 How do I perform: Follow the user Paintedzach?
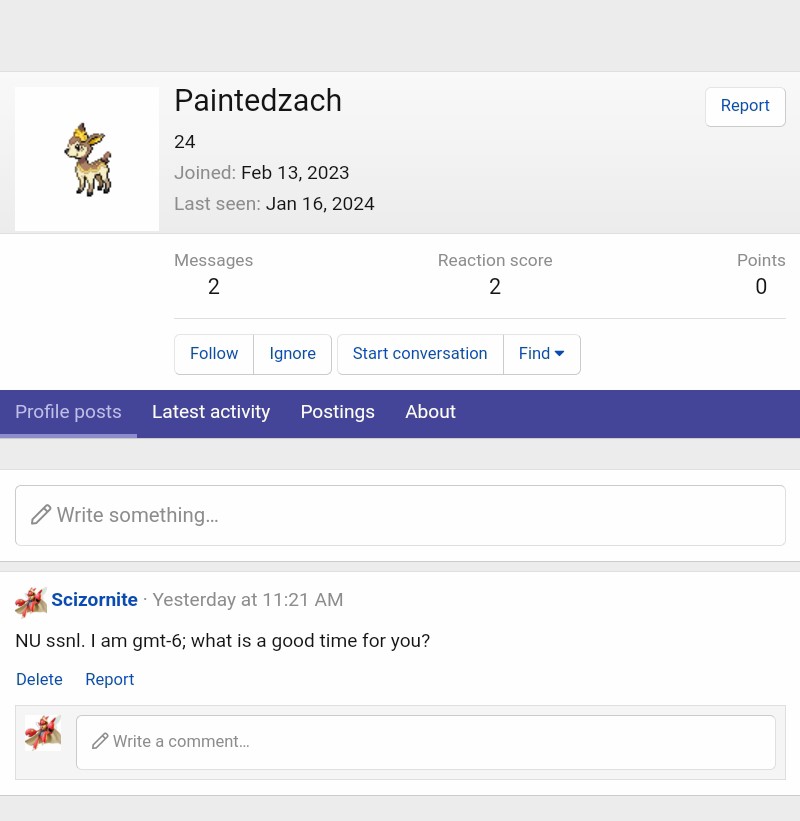(214, 354)
